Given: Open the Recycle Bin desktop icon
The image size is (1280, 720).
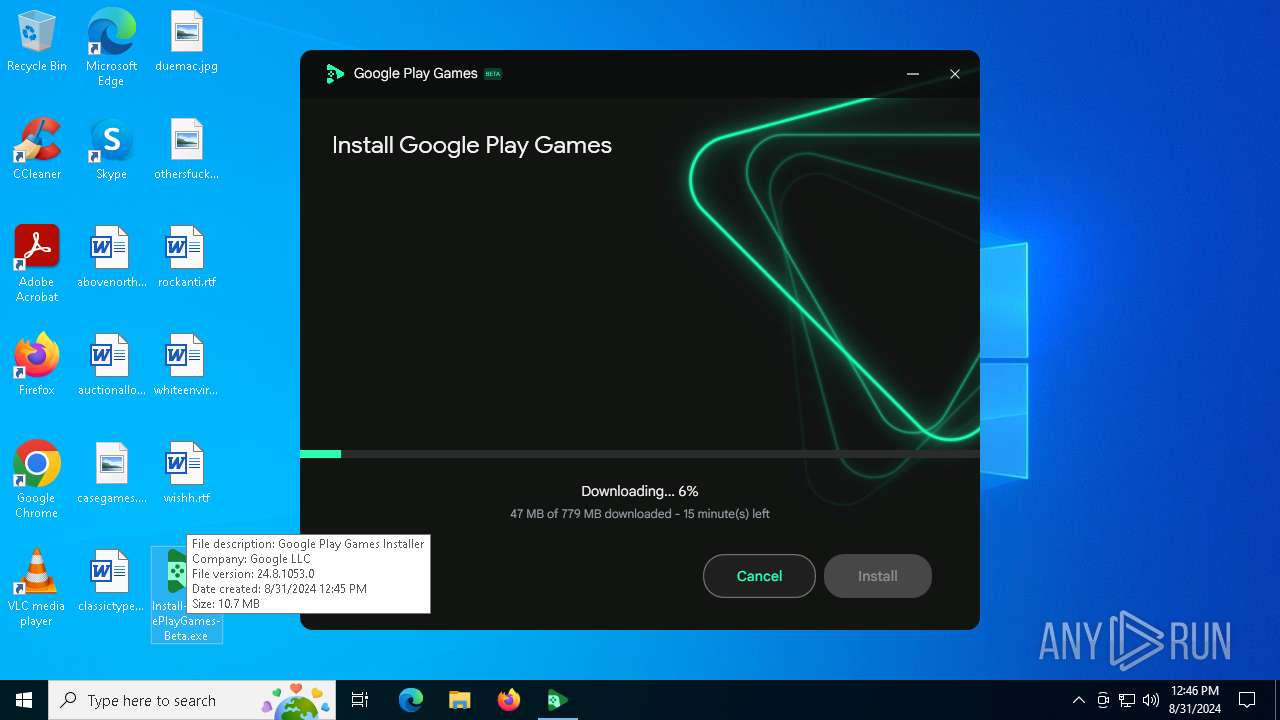Looking at the screenshot, I should pyautogui.click(x=37, y=42).
